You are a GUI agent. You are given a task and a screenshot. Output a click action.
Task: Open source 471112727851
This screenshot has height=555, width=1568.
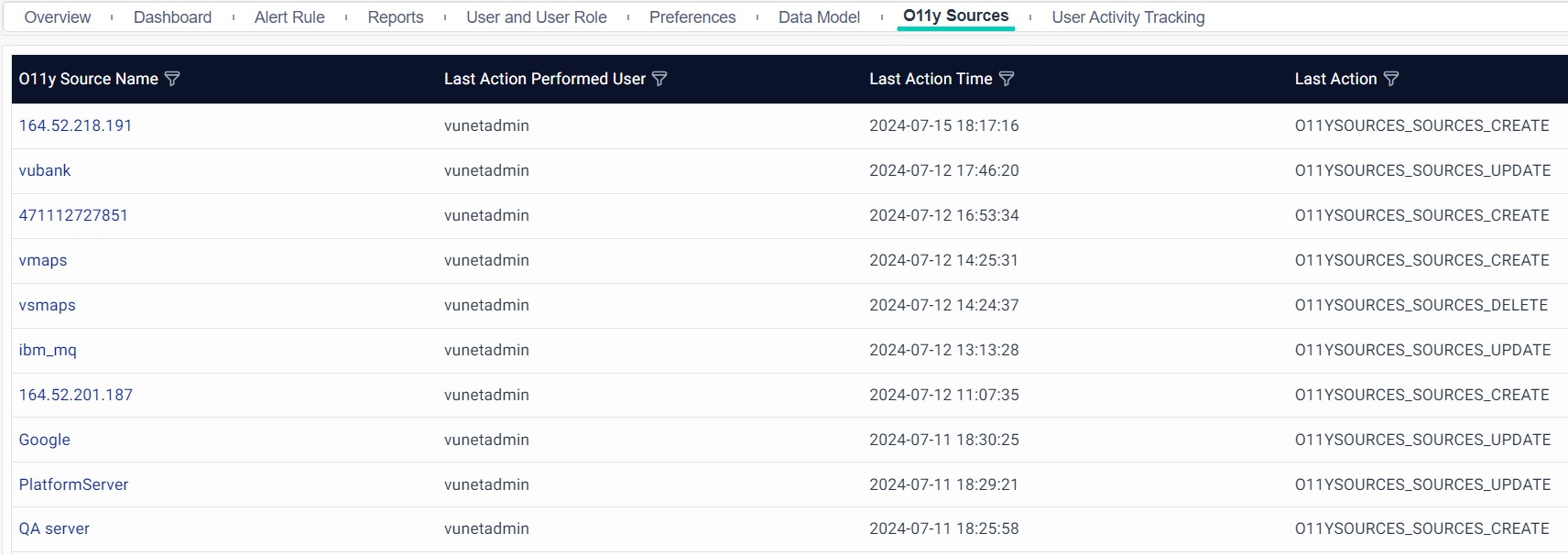tap(73, 215)
